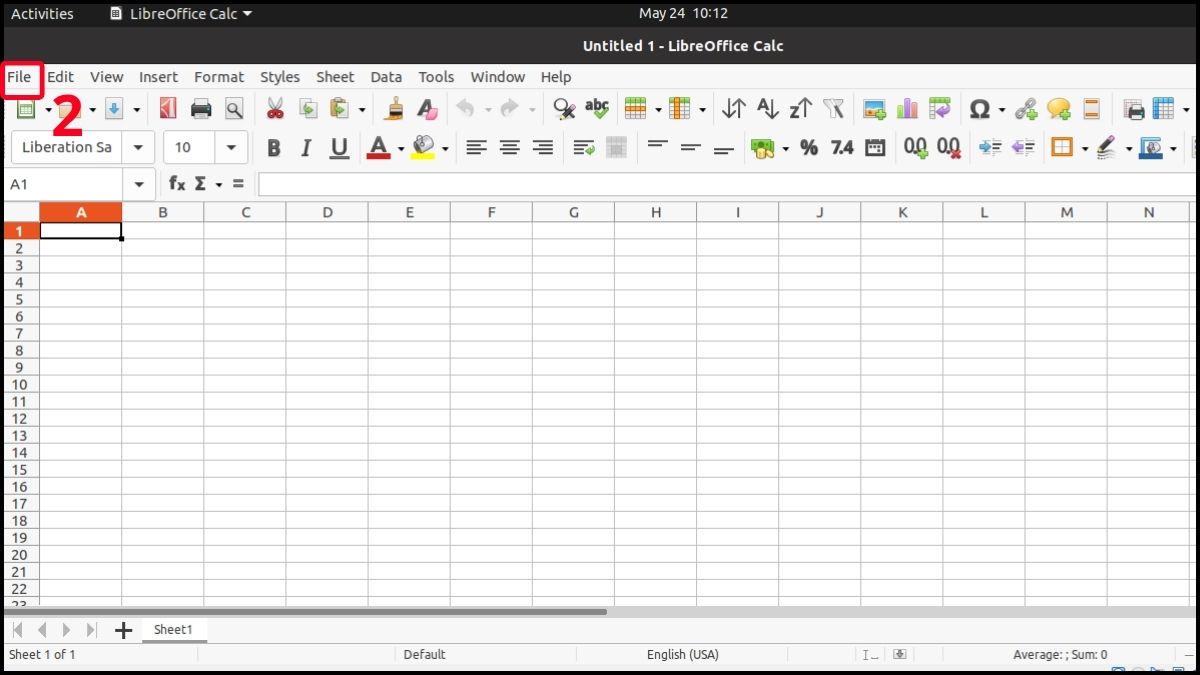Toggle AutoFilter funnel icon
The image size is (1200, 675).
(x=833, y=108)
